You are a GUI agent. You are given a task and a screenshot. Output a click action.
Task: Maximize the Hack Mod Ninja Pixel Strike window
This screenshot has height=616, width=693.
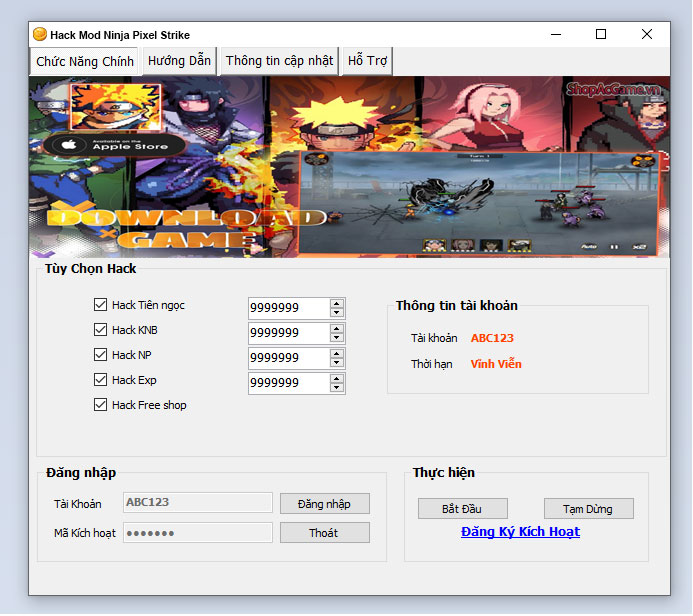(x=601, y=34)
